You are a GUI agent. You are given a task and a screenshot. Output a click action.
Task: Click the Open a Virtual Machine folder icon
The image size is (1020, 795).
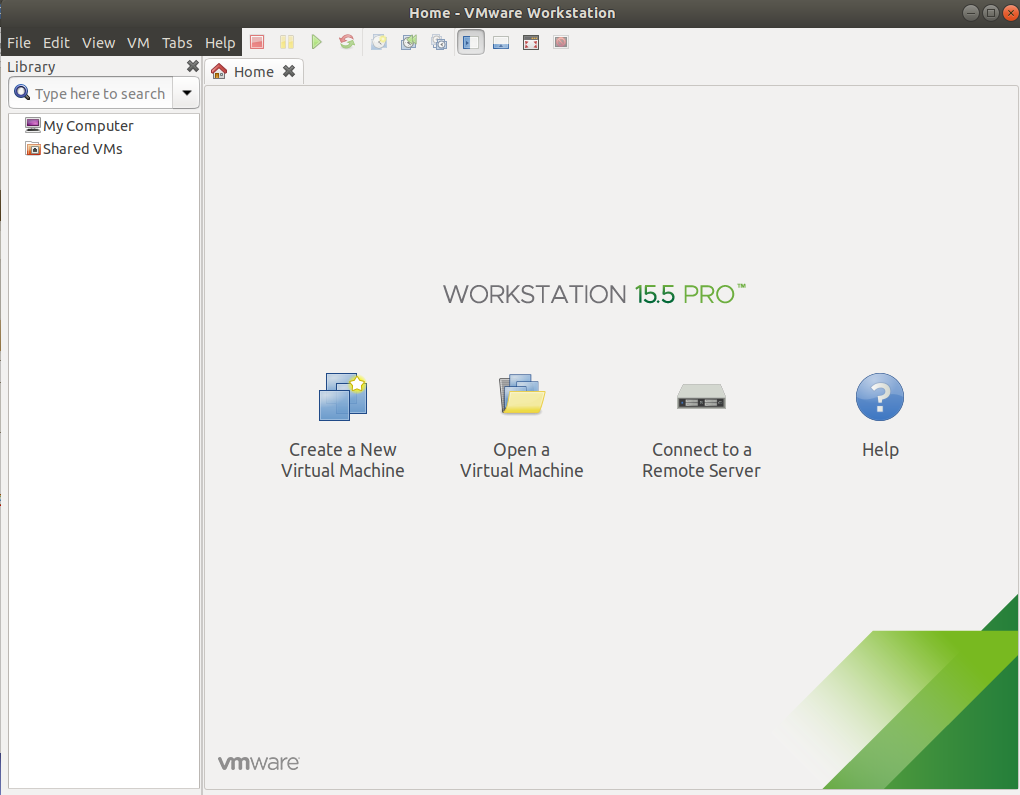pos(522,394)
